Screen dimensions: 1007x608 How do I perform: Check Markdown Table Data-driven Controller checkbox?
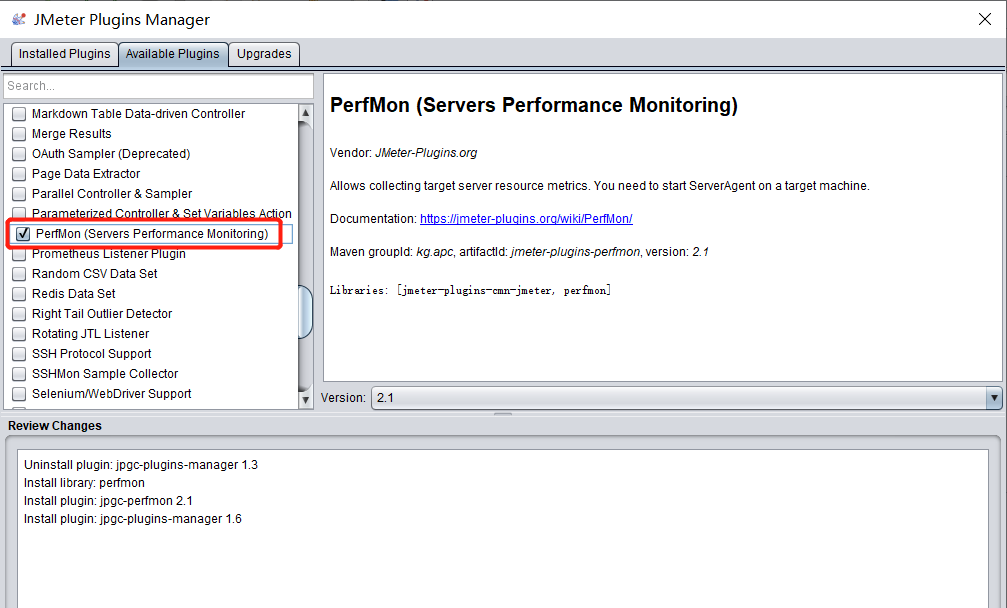19,114
